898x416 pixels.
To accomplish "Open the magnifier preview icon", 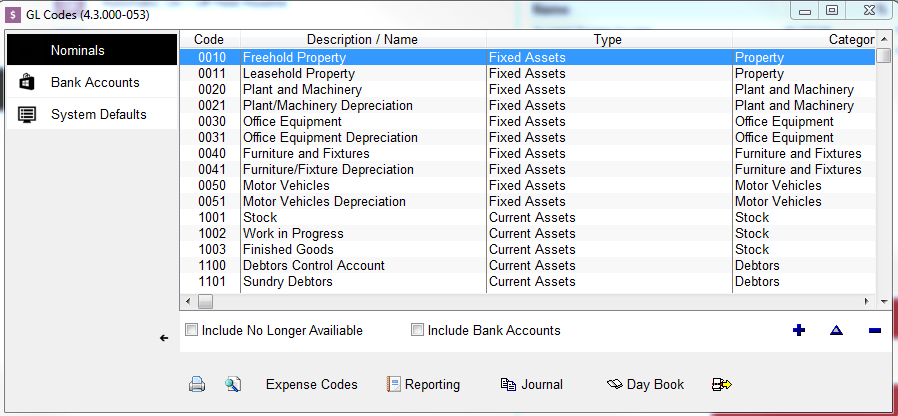I will (x=233, y=384).
